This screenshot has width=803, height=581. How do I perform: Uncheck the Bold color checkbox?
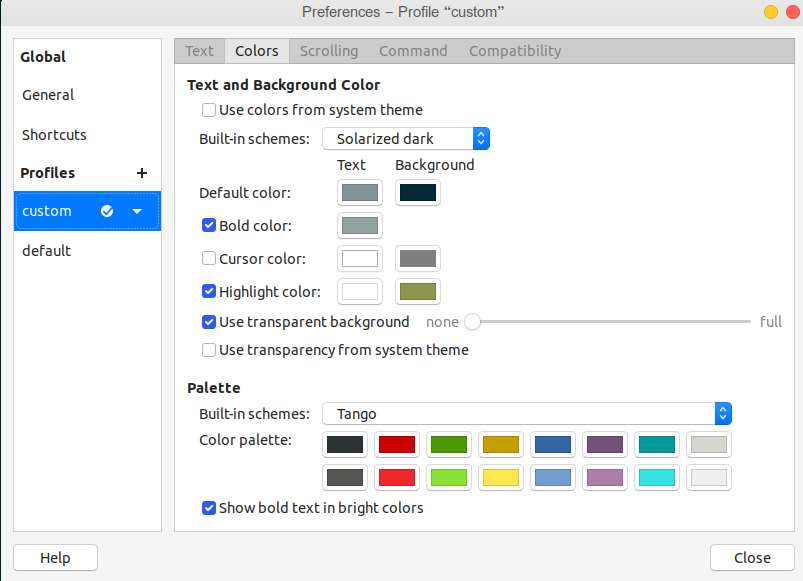(209, 226)
